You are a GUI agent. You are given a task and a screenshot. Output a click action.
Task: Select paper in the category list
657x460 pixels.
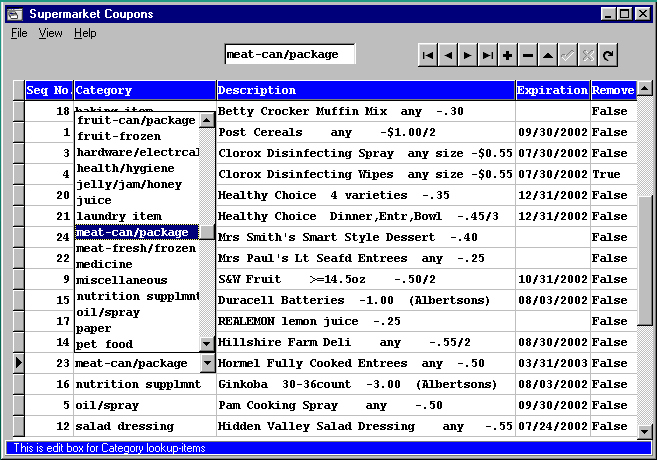coord(137,328)
